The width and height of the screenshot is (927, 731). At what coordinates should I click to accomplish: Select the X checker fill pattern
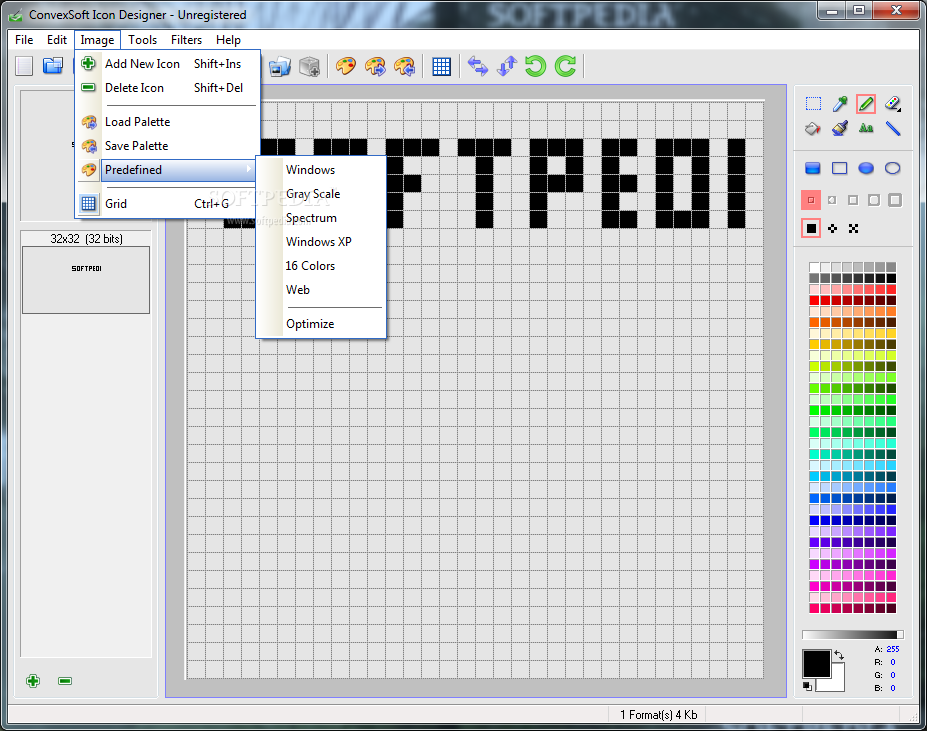click(853, 228)
